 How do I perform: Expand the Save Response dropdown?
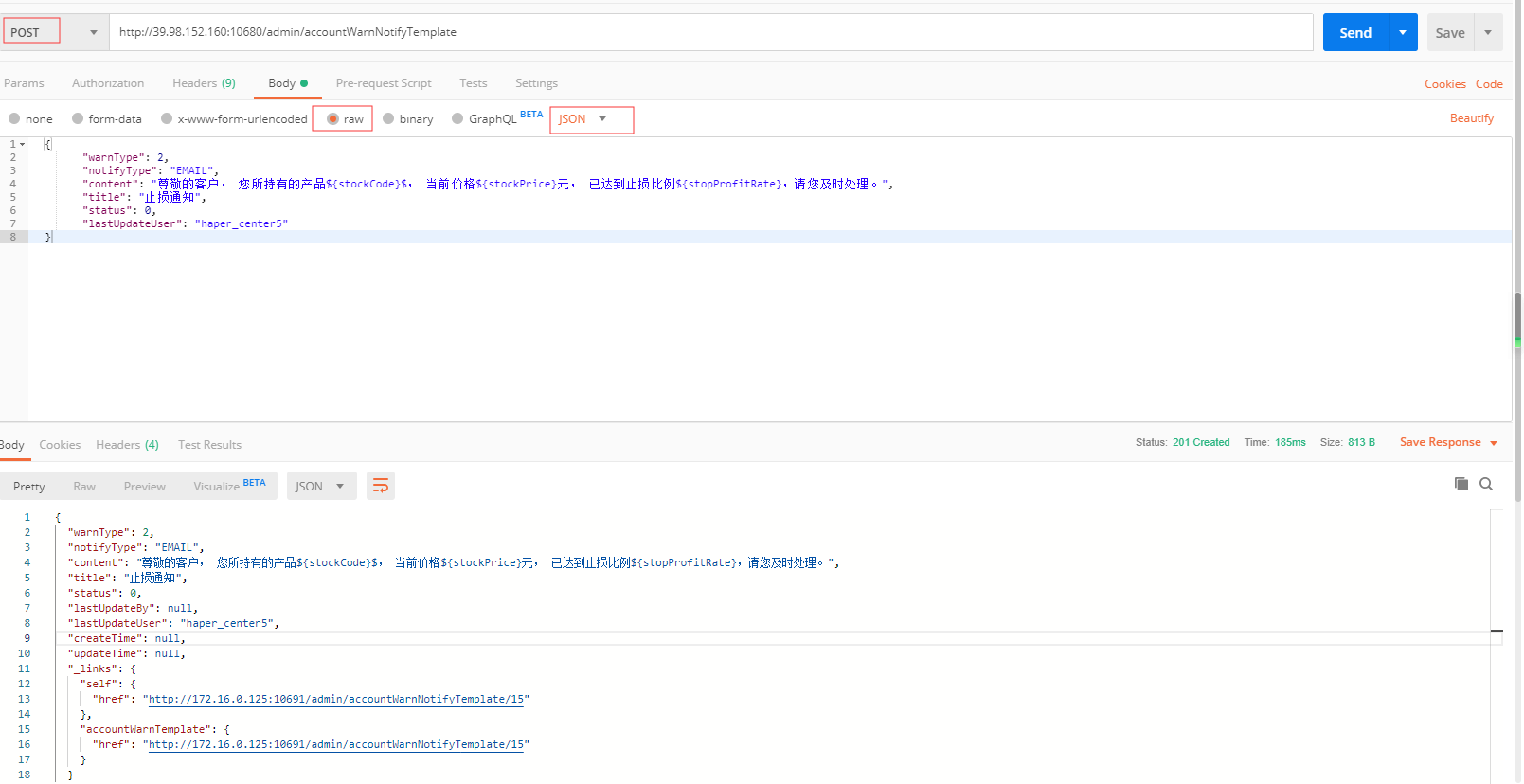click(x=1494, y=443)
